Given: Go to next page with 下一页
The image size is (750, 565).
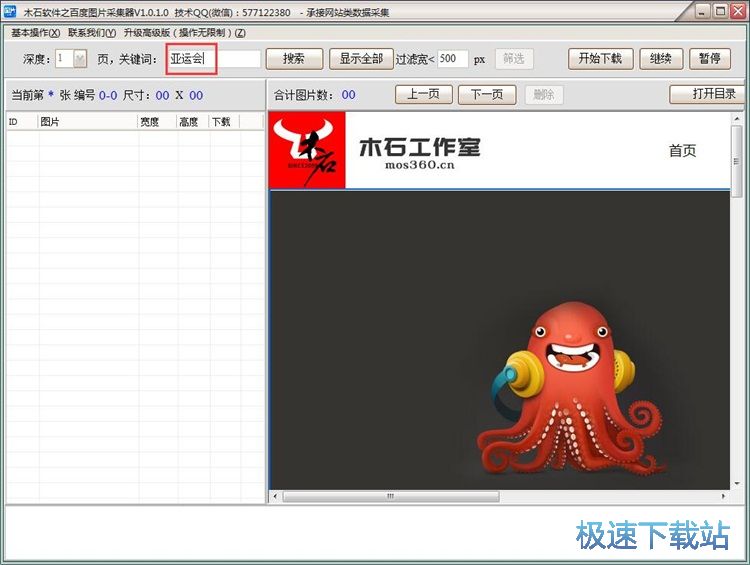Looking at the screenshot, I should click(x=486, y=95).
